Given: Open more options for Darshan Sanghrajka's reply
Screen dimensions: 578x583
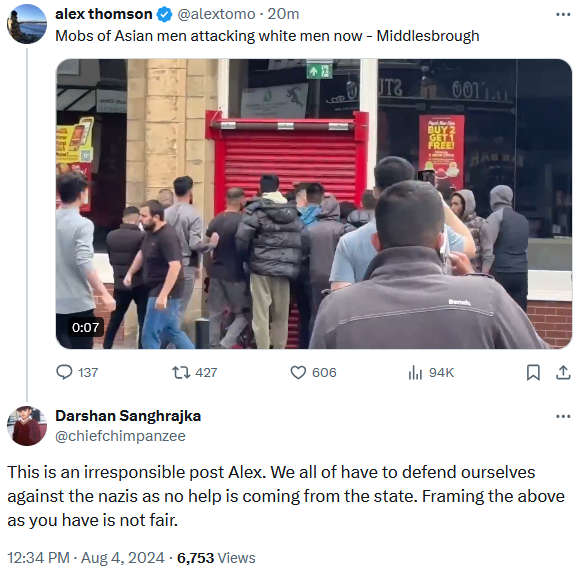Looking at the screenshot, I should tap(563, 416).
